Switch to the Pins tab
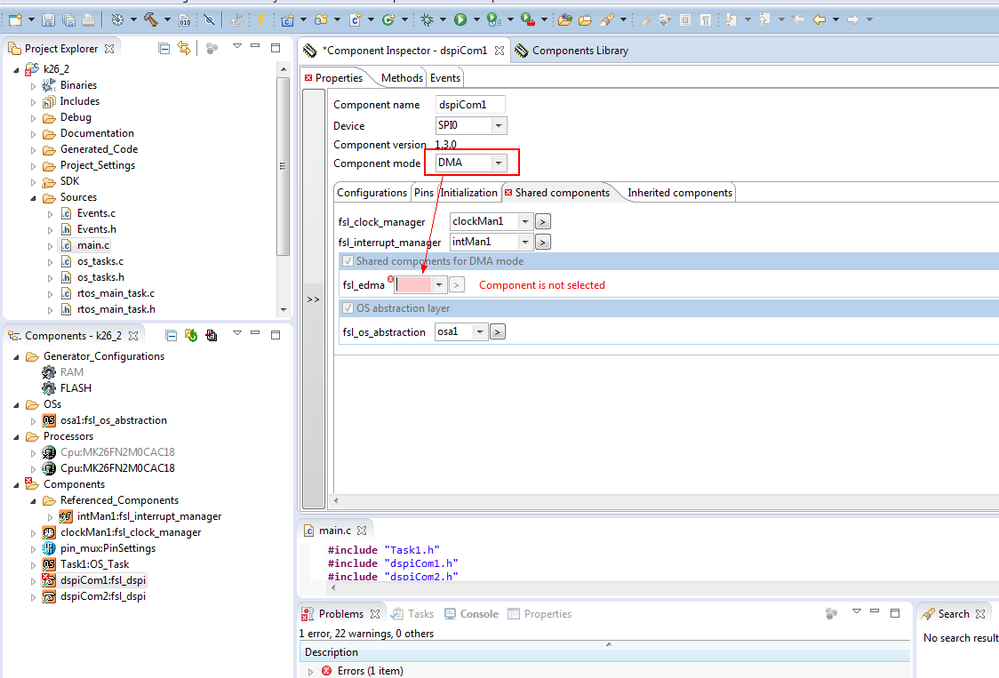The image size is (999, 678). [x=424, y=192]
